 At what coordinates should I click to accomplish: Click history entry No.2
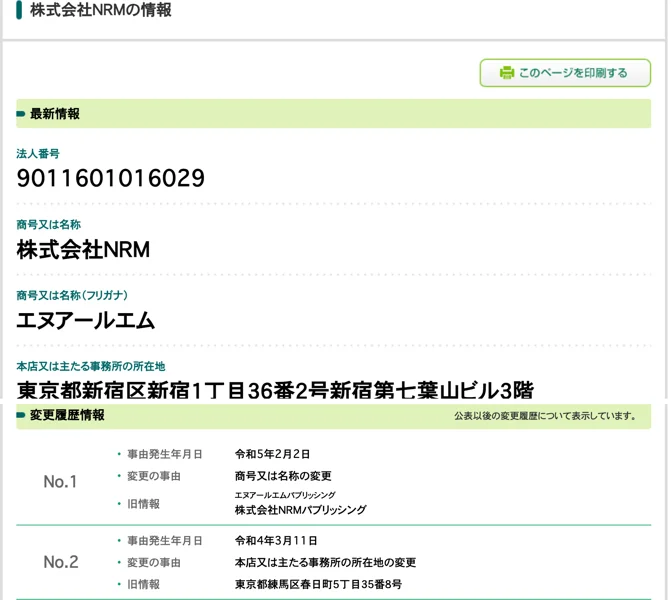pyautogui.click(x=61, y=562)
